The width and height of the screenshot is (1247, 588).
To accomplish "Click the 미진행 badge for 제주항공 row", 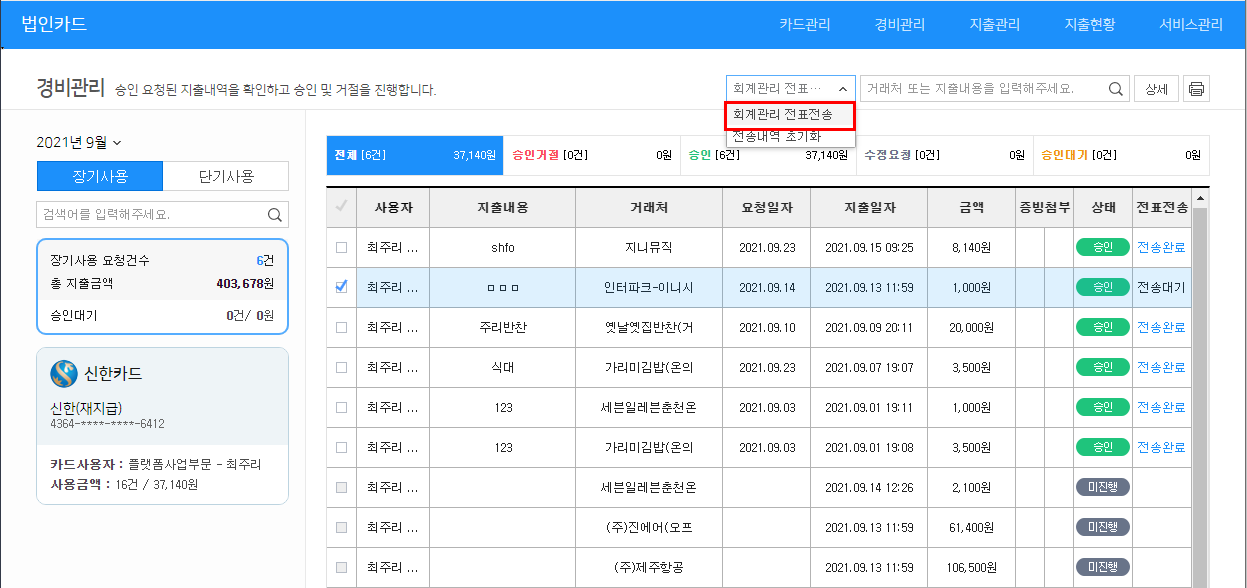I will [1102, 567].
